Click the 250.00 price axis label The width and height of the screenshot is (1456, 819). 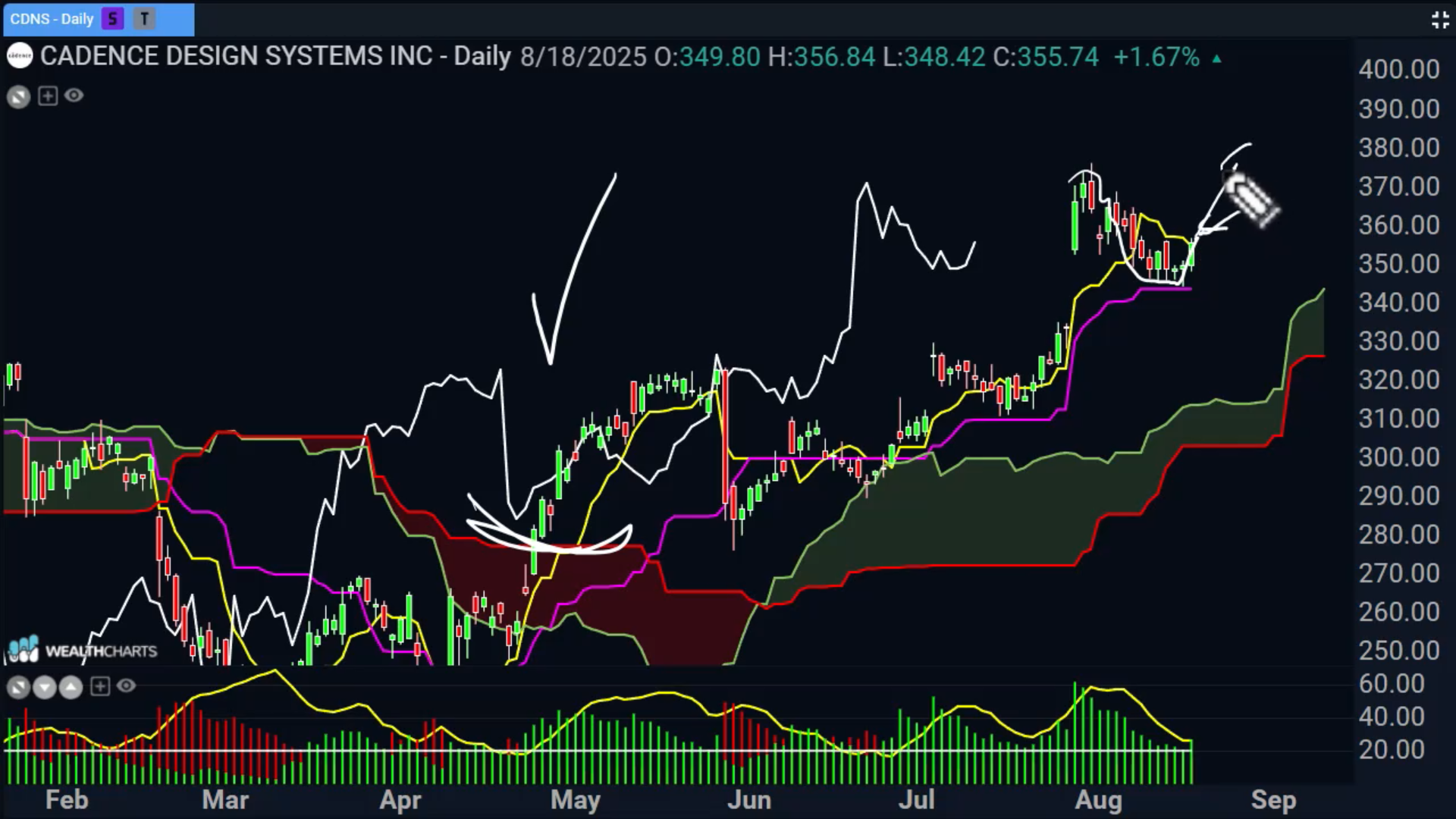pos(1399,651)
